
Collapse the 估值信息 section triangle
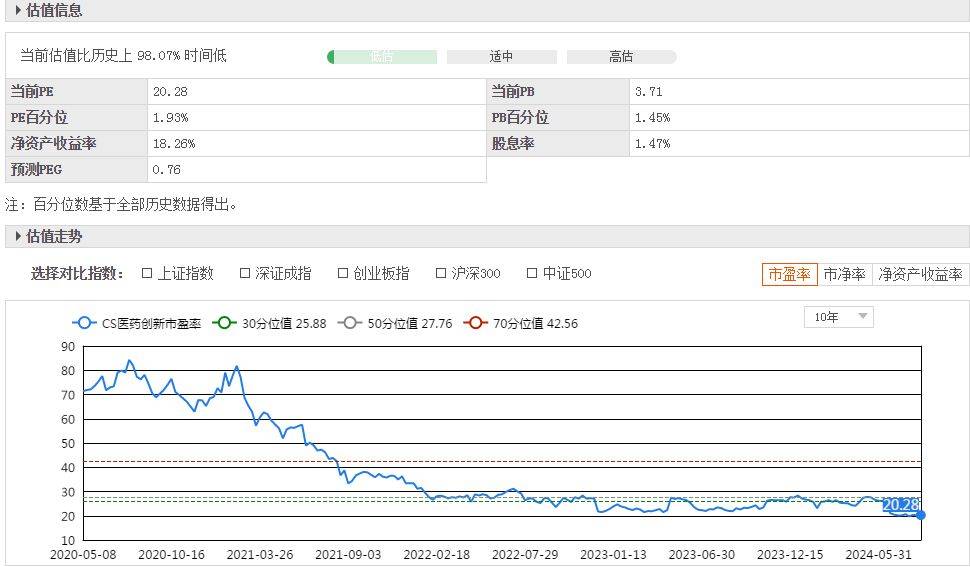click(x=19, y=11)
